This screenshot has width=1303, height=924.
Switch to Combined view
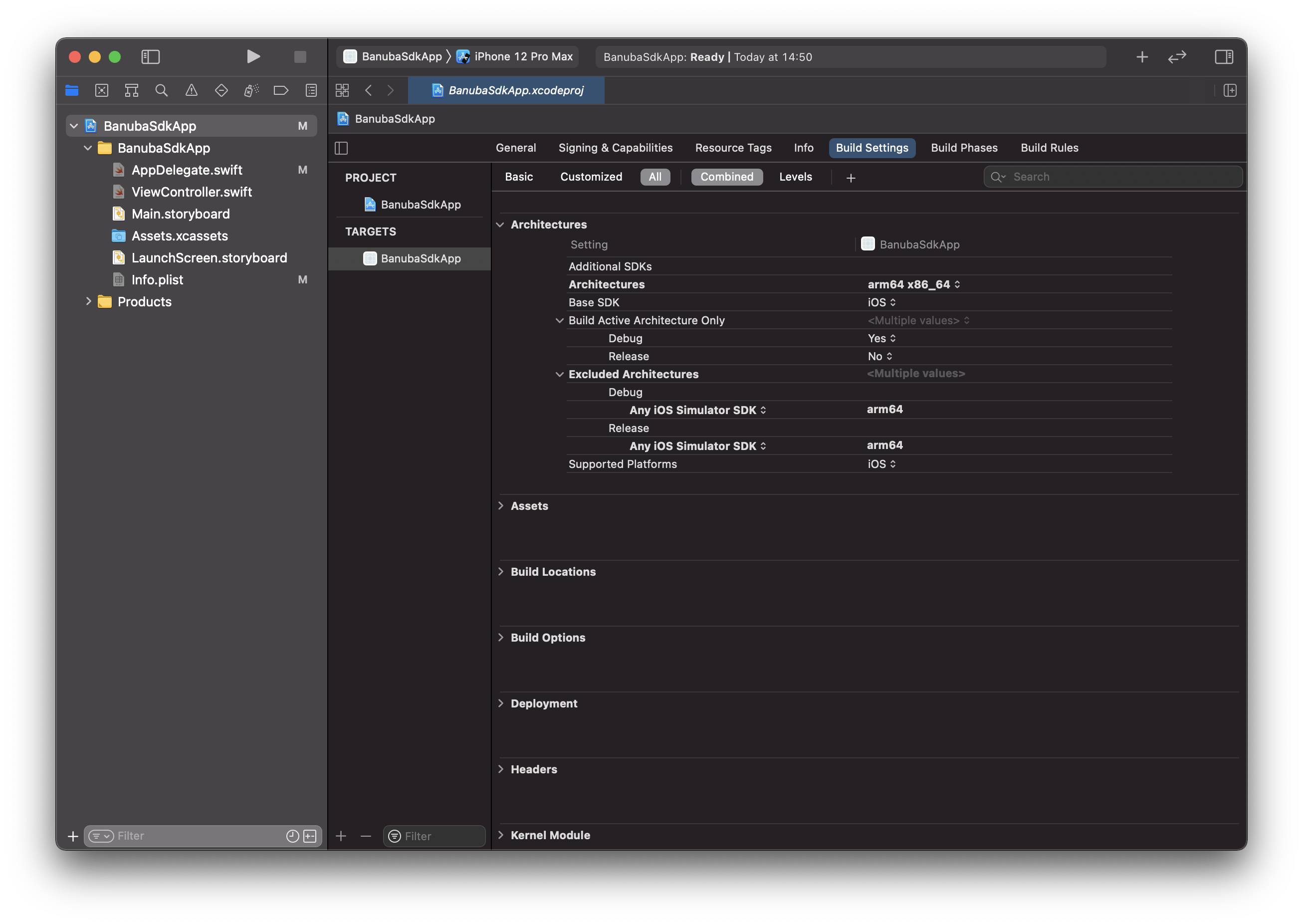(x=727, y=177)
